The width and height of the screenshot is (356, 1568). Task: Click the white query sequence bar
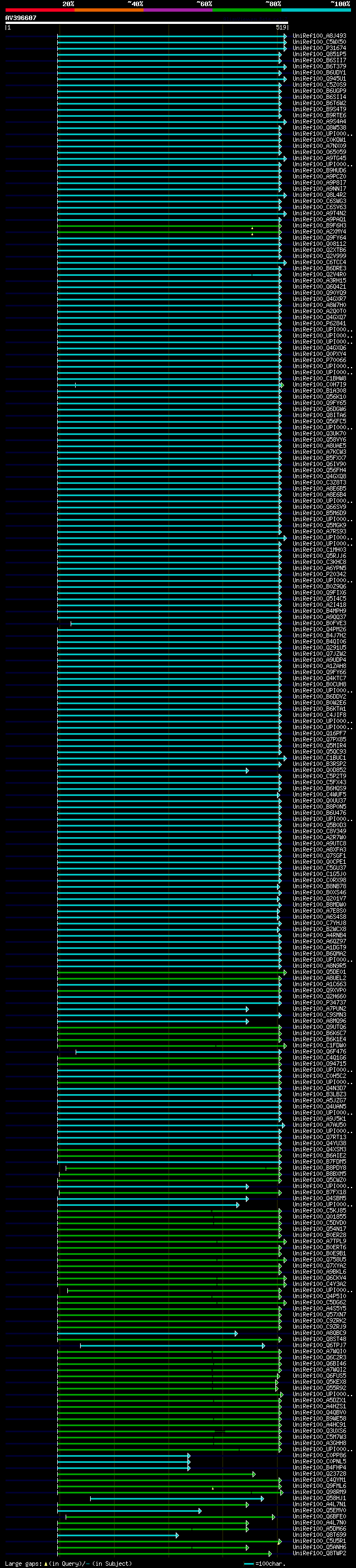coord(147,23)
